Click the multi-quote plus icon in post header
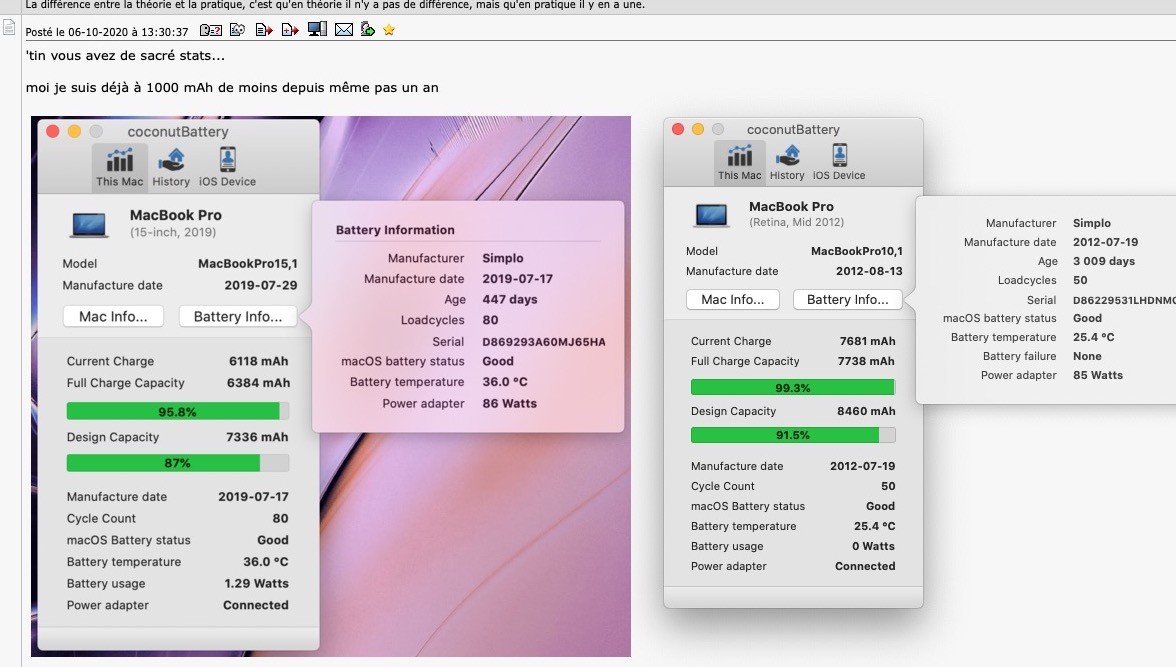 tap(290, 30)
